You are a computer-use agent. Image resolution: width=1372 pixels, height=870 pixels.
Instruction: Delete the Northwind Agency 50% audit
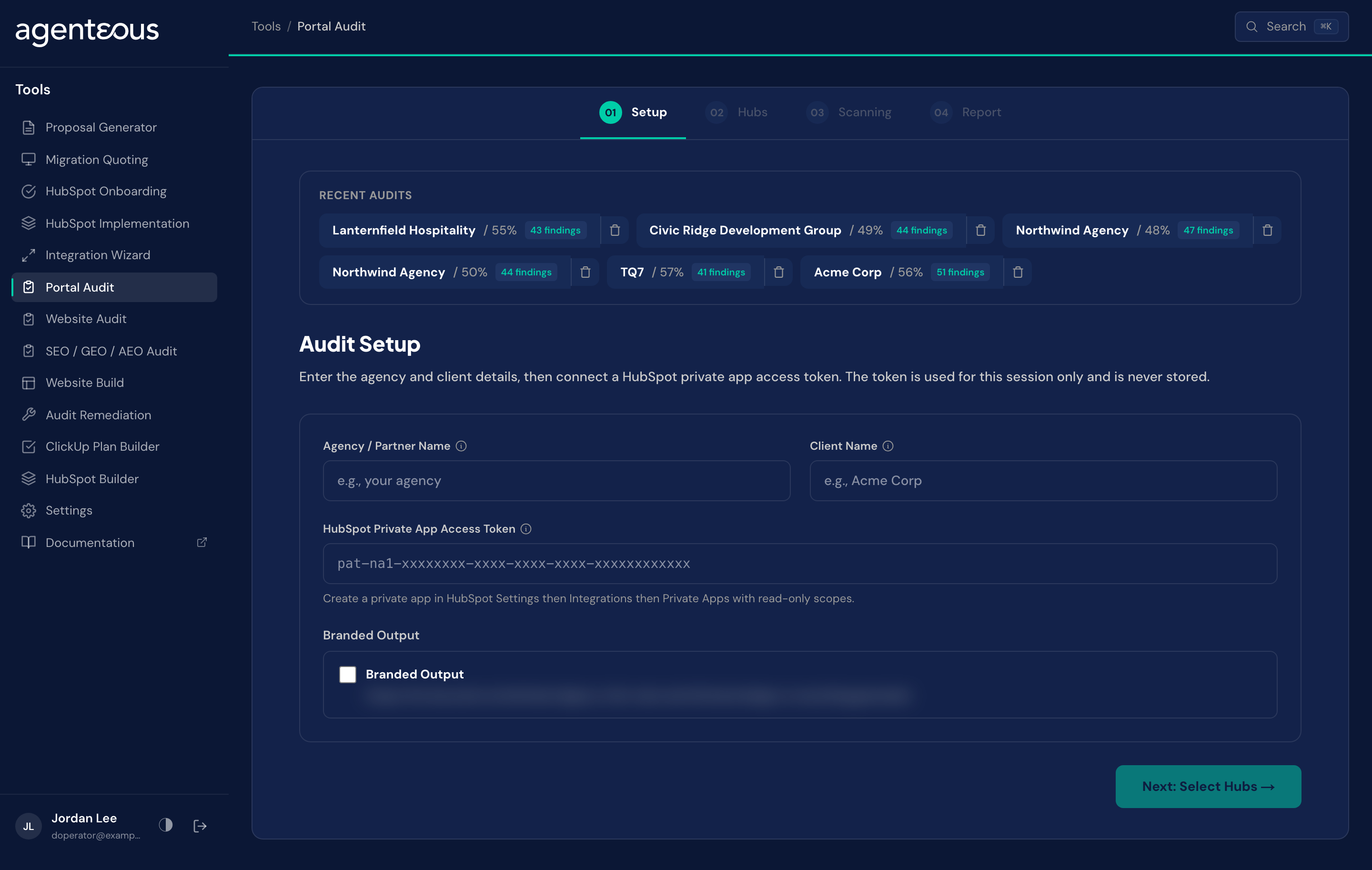coord(585,273)
